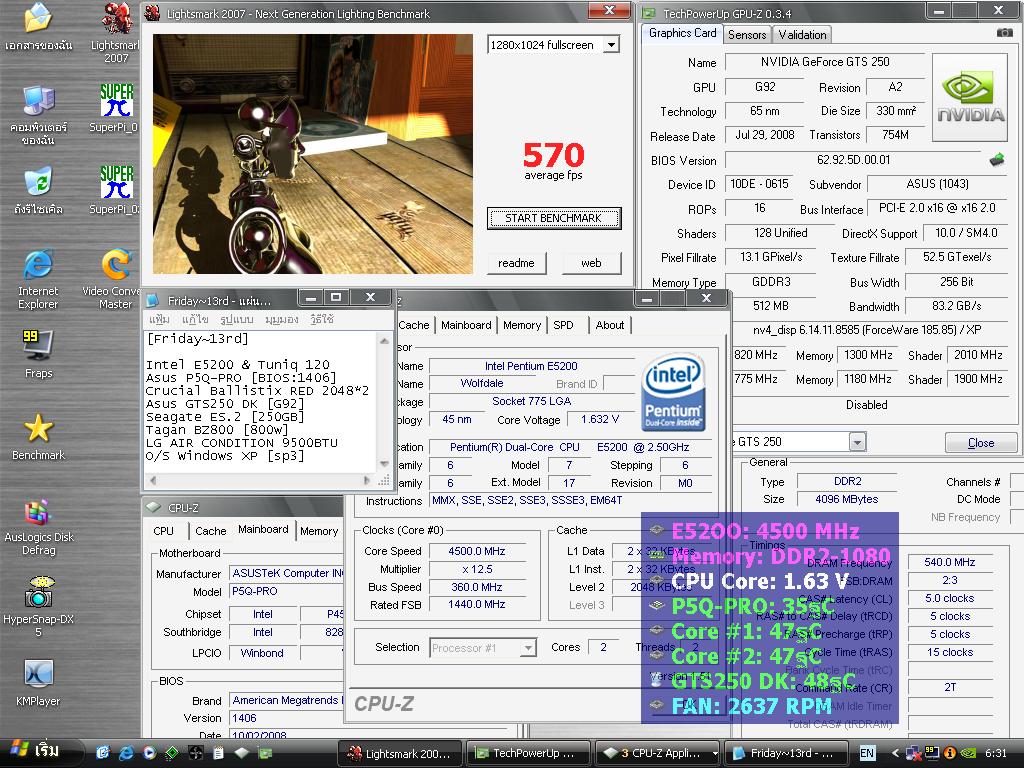Open the Start menu
This screenshot has height=768, width=1024.
click(38, 751)
